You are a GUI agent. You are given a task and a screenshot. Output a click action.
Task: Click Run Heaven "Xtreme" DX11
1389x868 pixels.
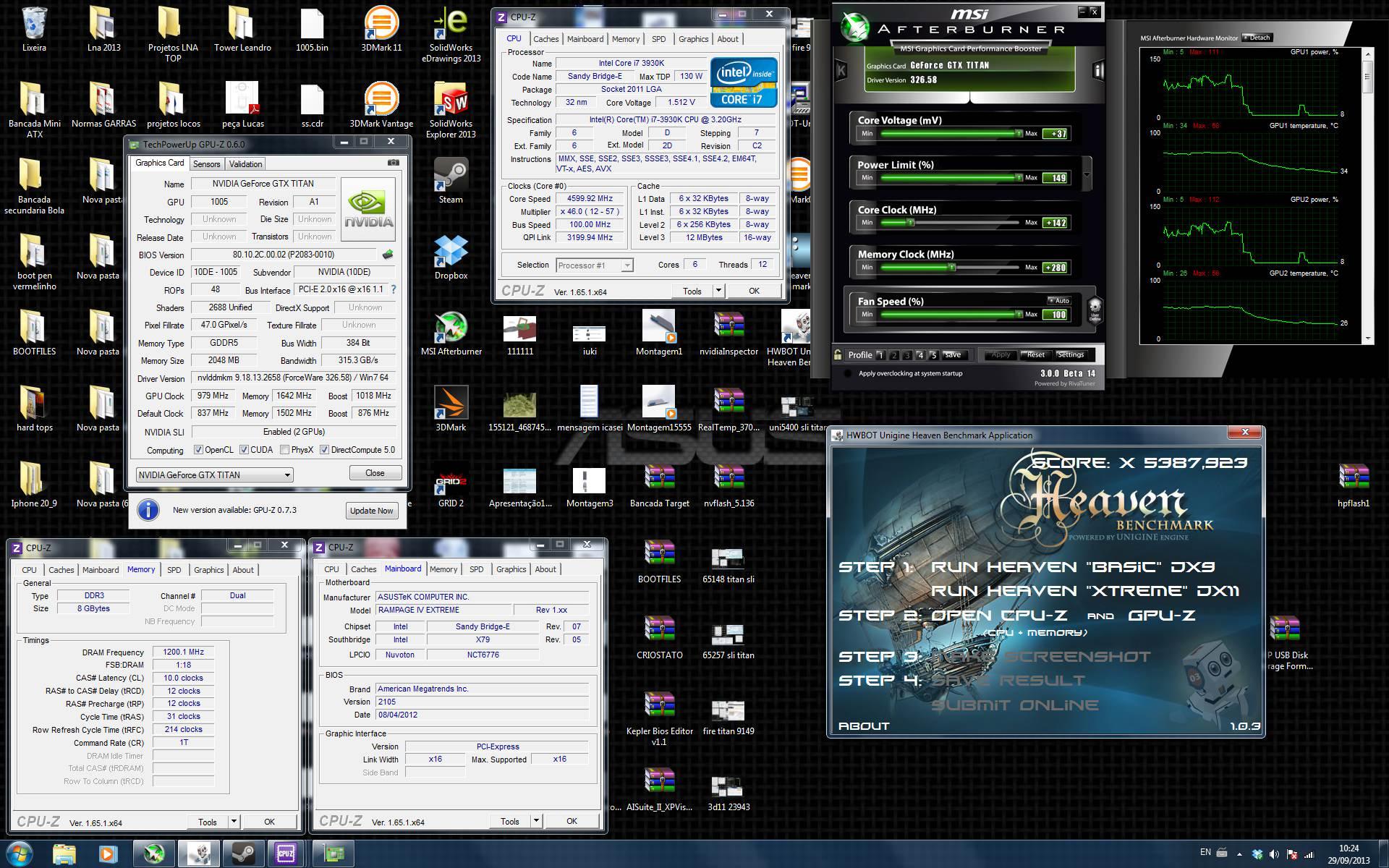1084,591
